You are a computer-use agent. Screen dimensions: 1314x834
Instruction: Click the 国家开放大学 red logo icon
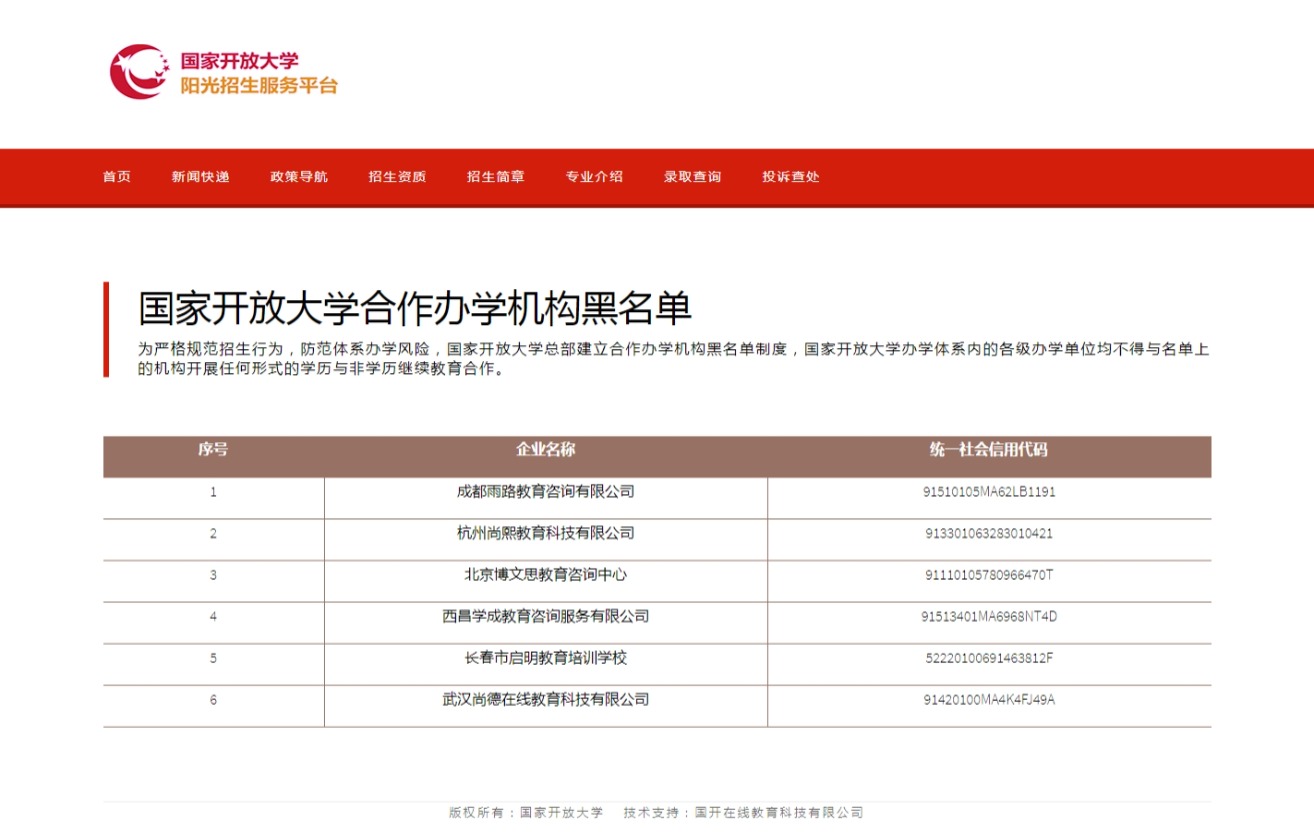pyautogui.click(x=138, y=71)
